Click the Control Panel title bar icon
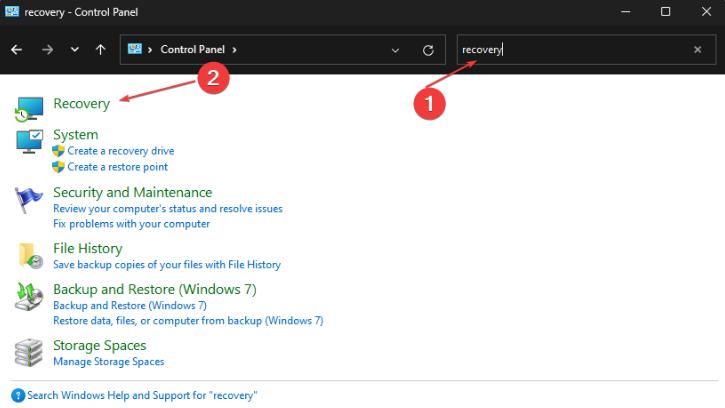This screenshot has height=408, width=725. click(12, 11)
